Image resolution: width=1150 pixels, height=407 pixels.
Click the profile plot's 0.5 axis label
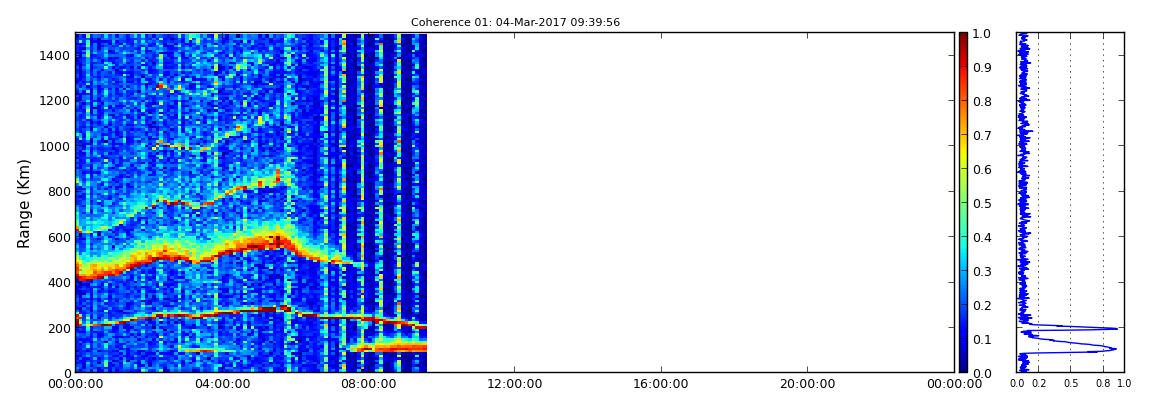(x=1071, y=383)
